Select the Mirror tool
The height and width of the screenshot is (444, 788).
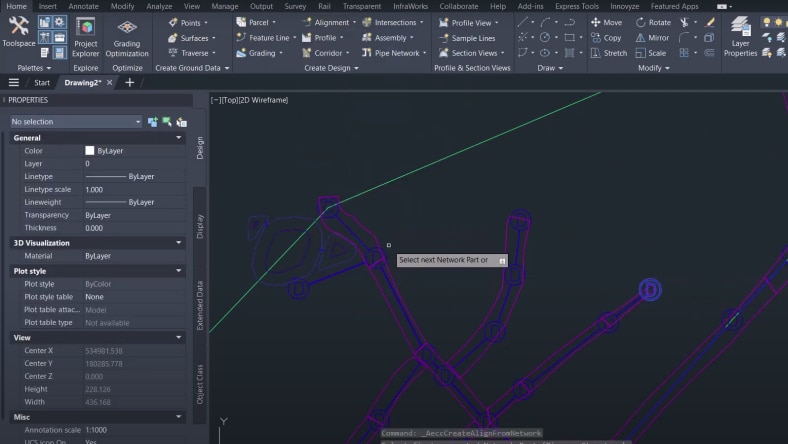652,38
